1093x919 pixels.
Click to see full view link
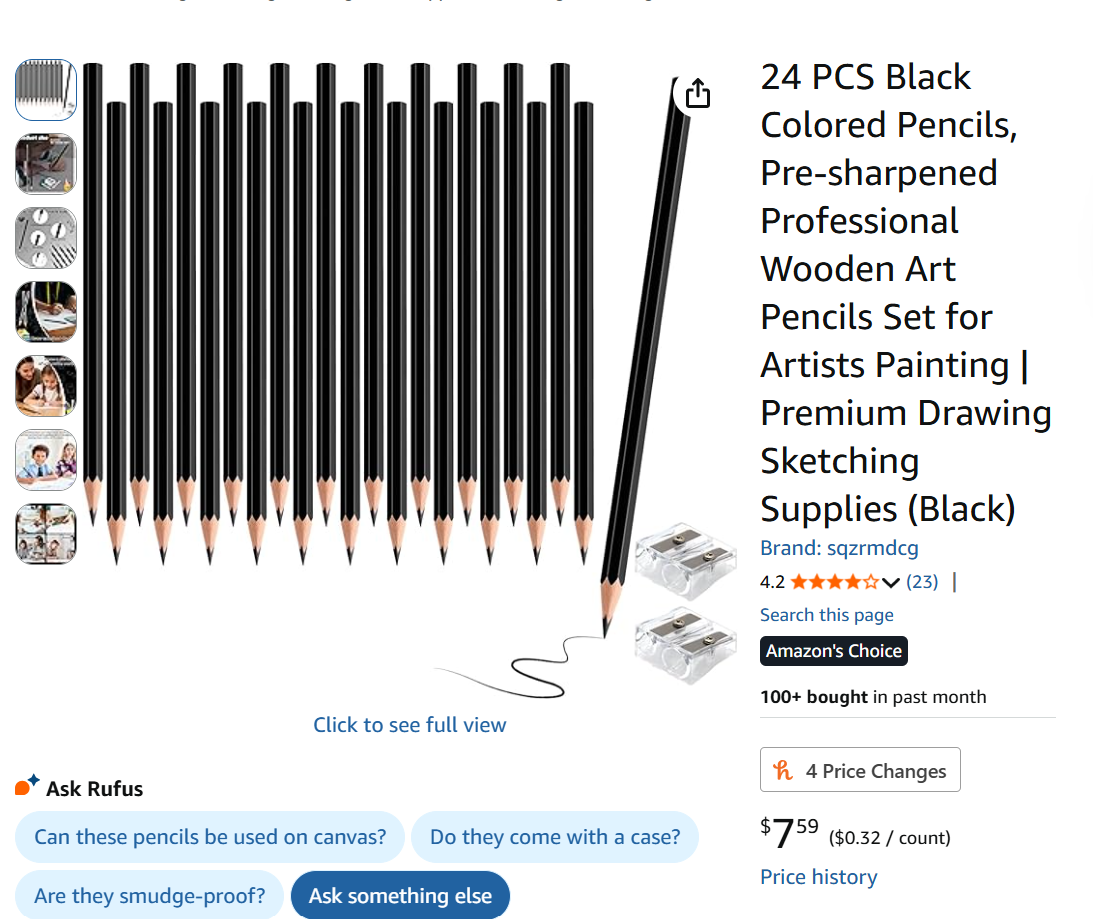(x=410, y=725)
